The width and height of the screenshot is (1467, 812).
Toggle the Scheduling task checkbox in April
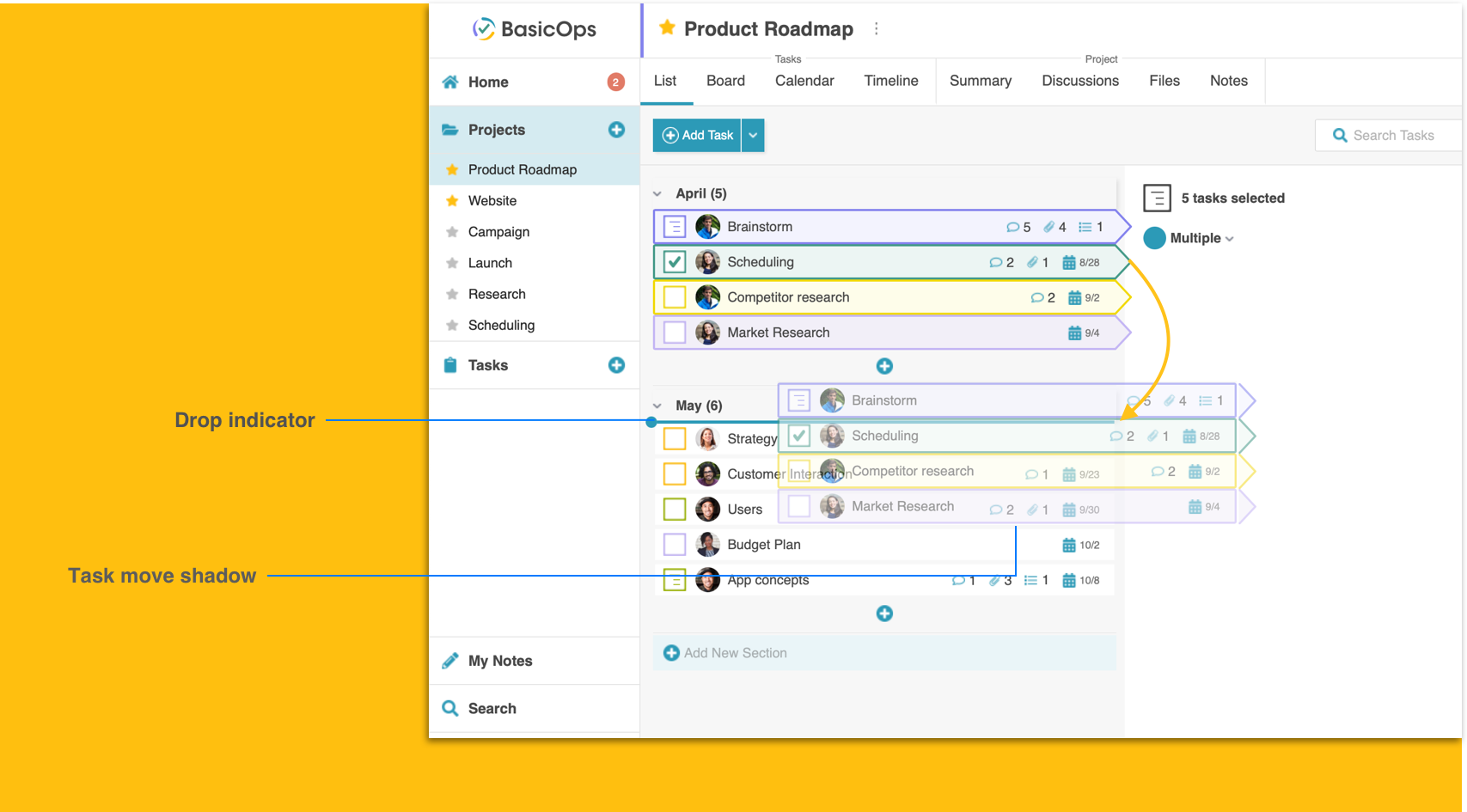click(675, 262)
